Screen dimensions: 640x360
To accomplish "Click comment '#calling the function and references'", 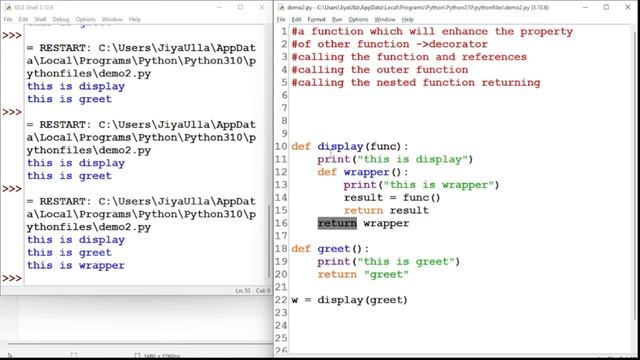I will [409, 57].
